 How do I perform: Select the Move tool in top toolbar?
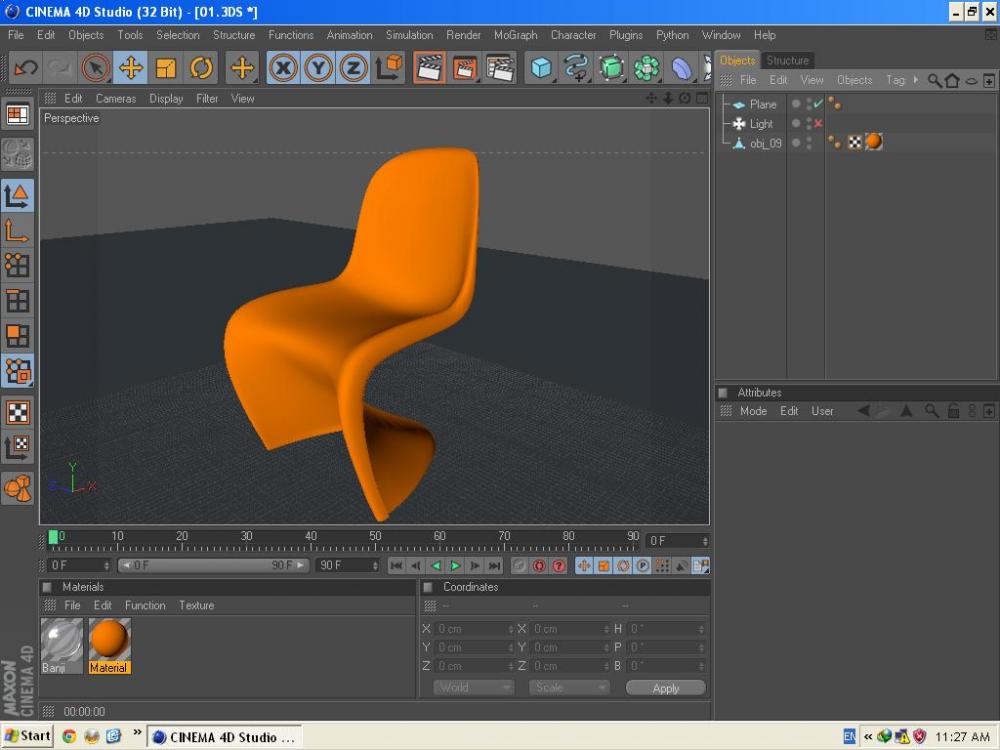[131, 68]
